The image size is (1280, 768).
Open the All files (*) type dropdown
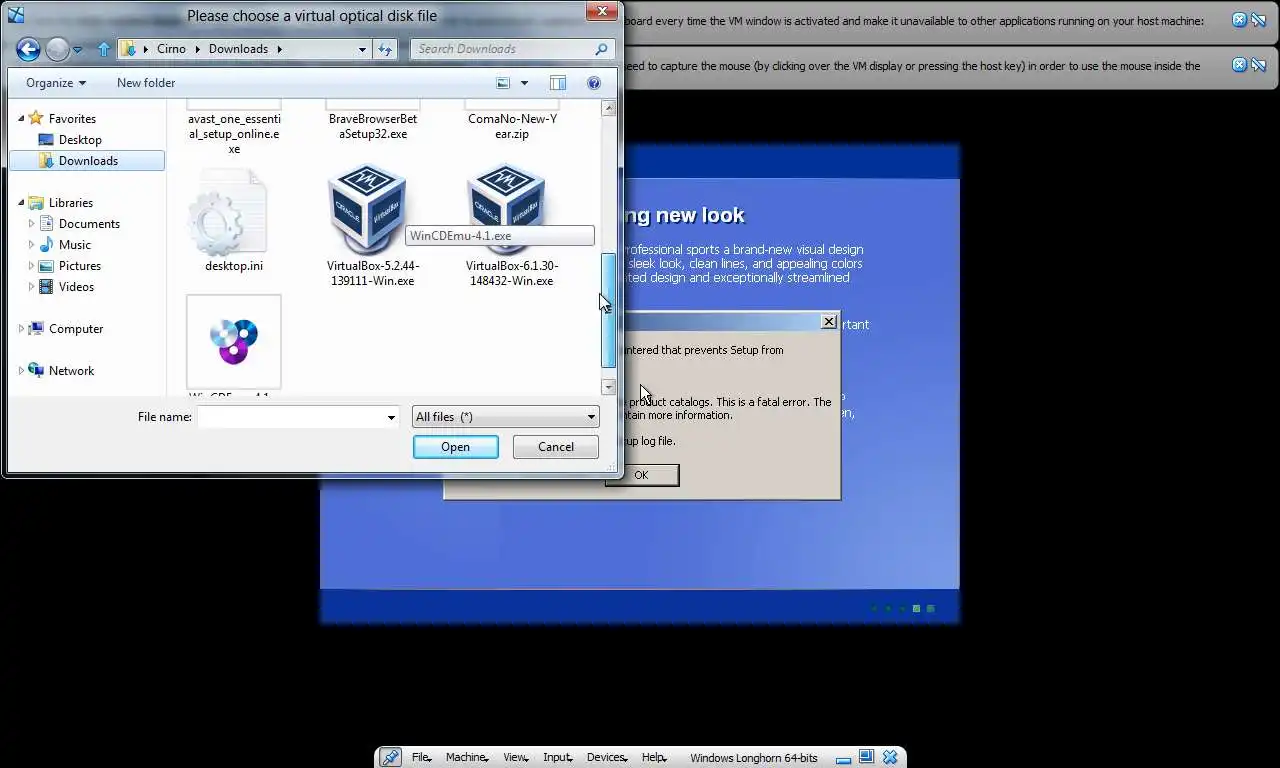pyautogui.click(x=505, y=417)
